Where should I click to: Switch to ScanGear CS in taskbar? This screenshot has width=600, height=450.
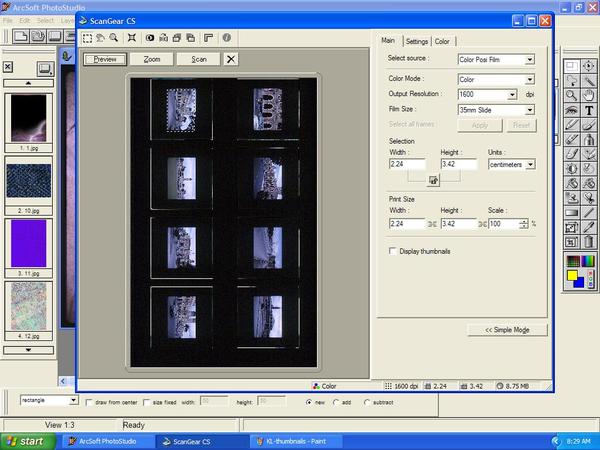202,442
